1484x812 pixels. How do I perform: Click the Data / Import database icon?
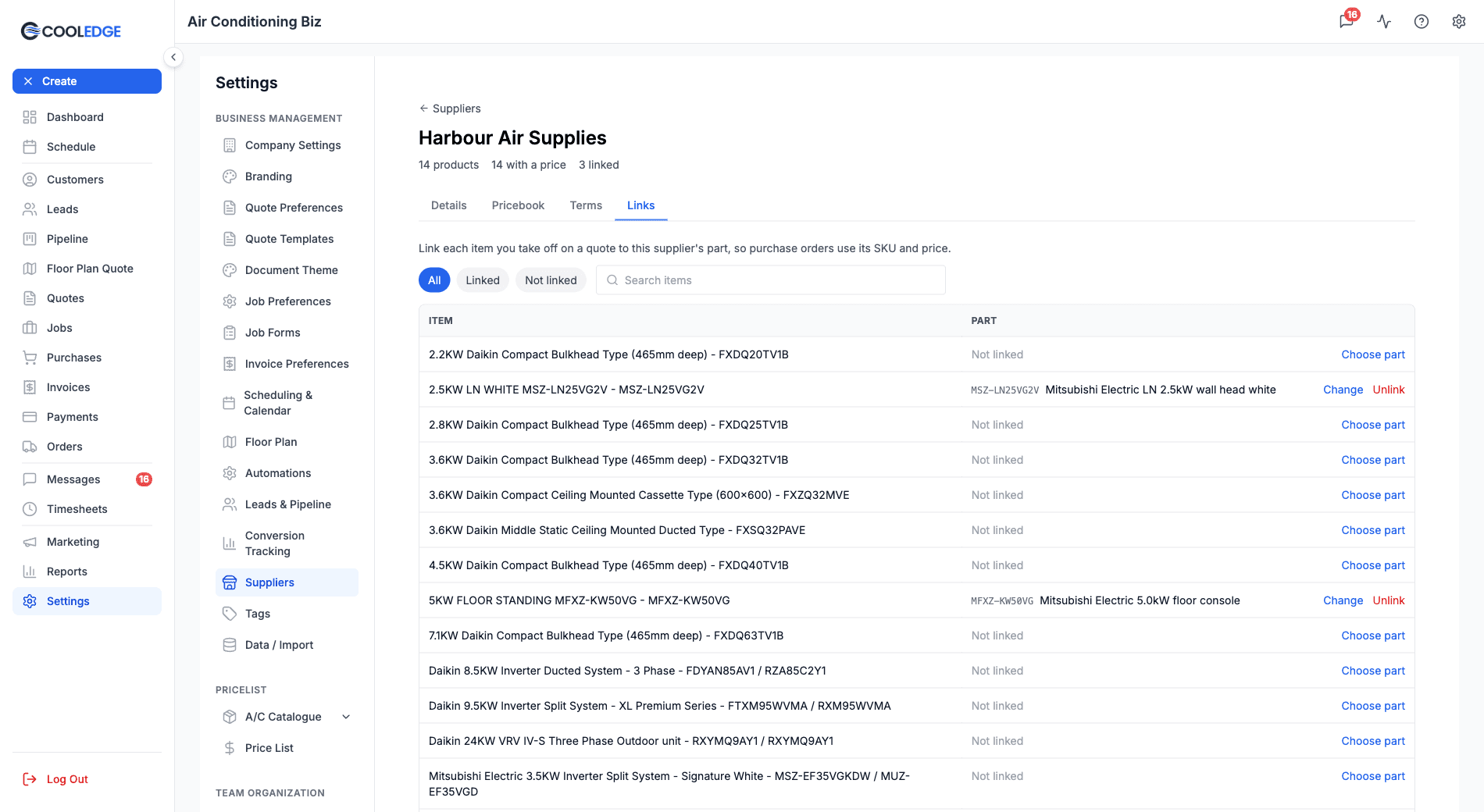tap(230, 645)
